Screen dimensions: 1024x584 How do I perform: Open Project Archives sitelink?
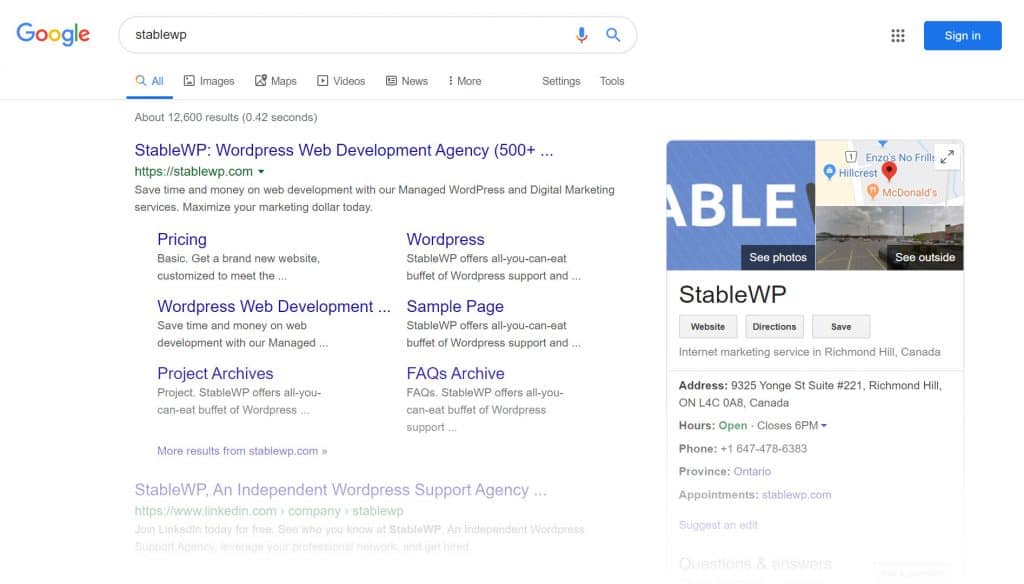pos(215,373)
